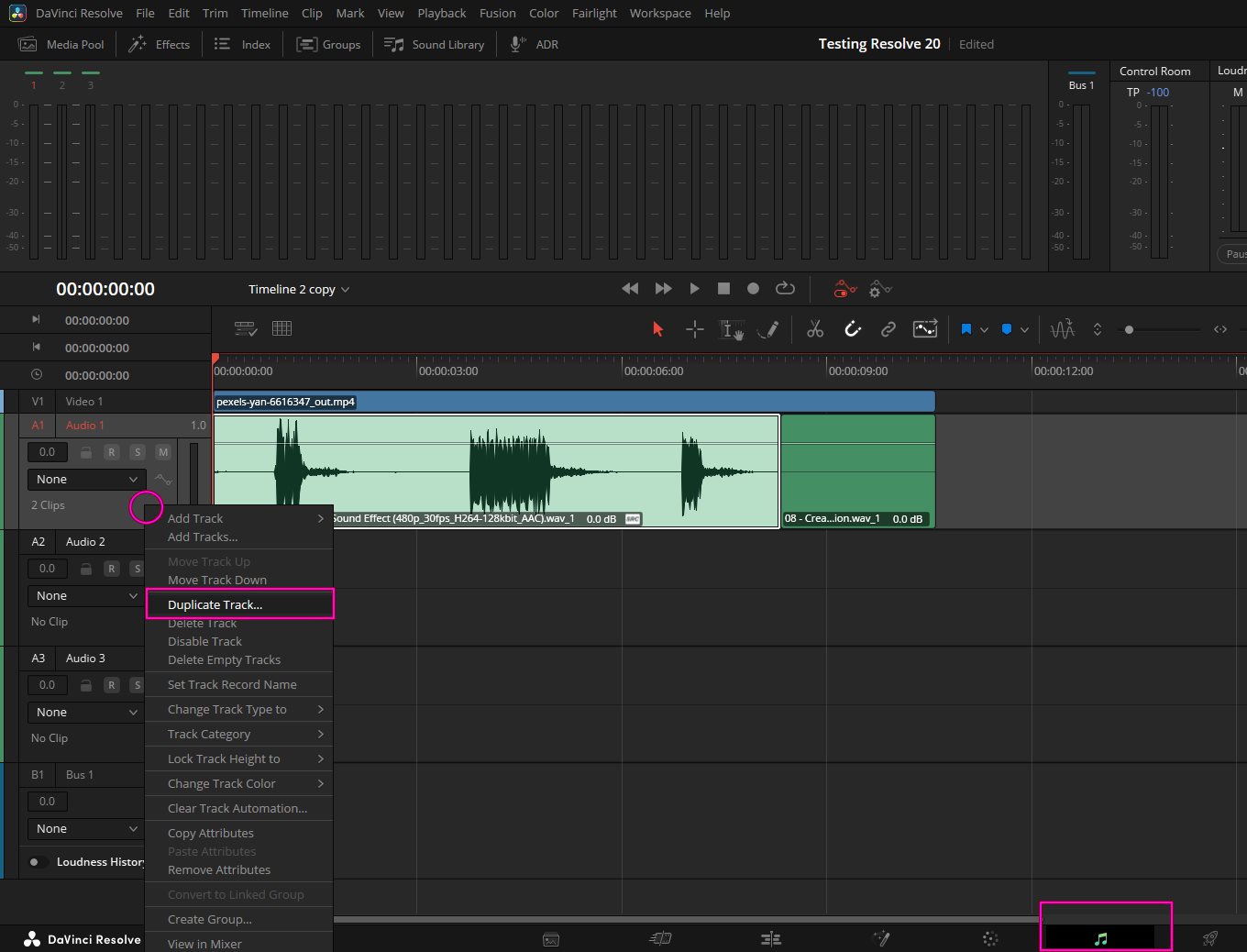Screen dimensions: 1247x952
Task: Toggle automation red icon in transport
Action: click(844, 289)
